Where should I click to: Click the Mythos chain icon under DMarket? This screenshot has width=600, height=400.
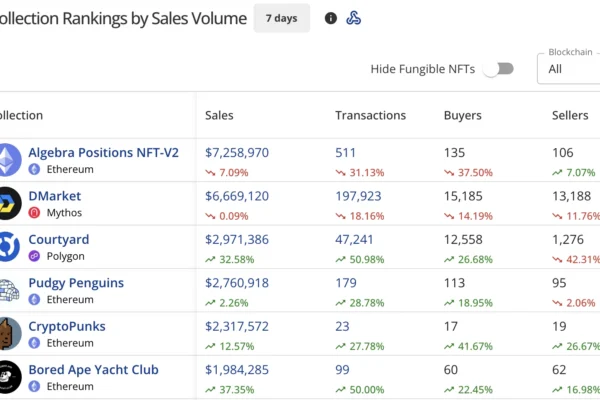(x=34, y=213)
